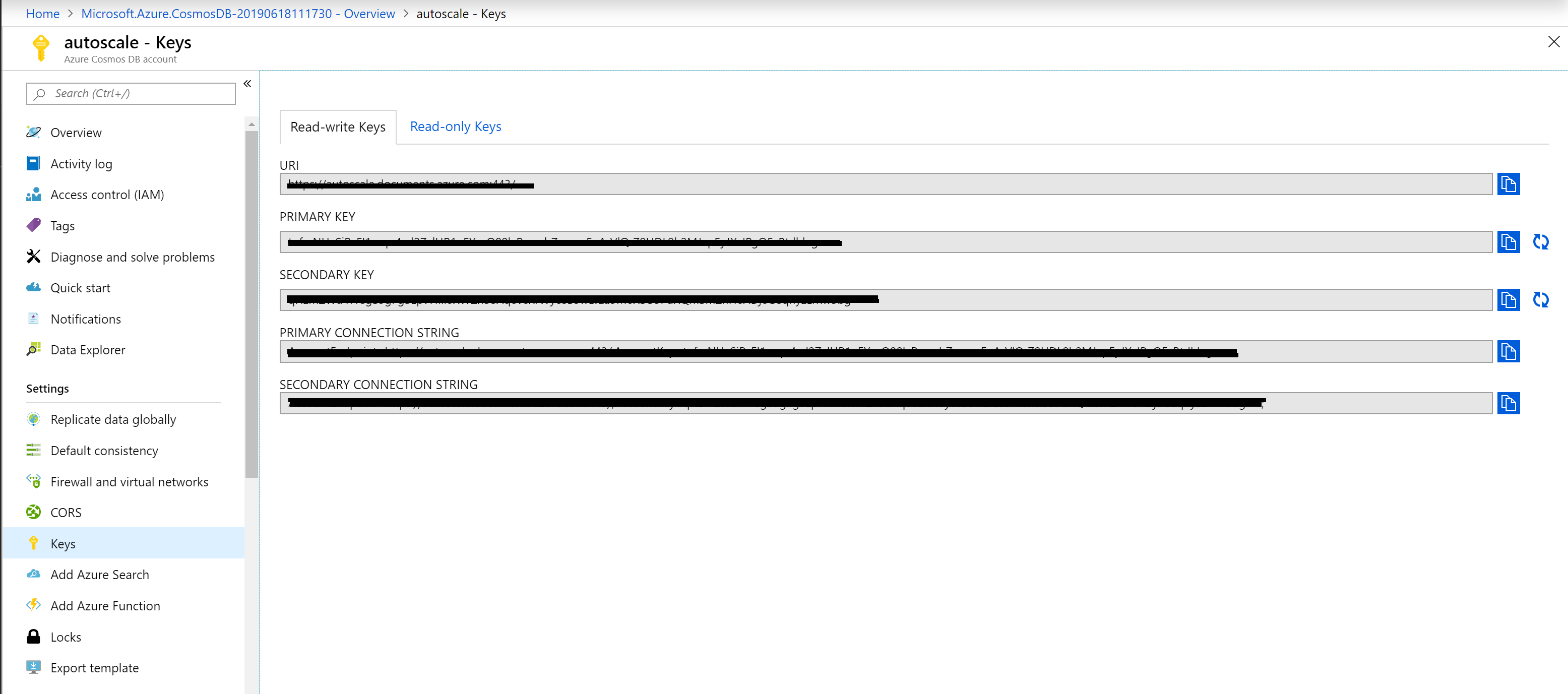The image size is (1568, 694).
Task: Select the Read-write Keys tab
Action: (338, 127)
